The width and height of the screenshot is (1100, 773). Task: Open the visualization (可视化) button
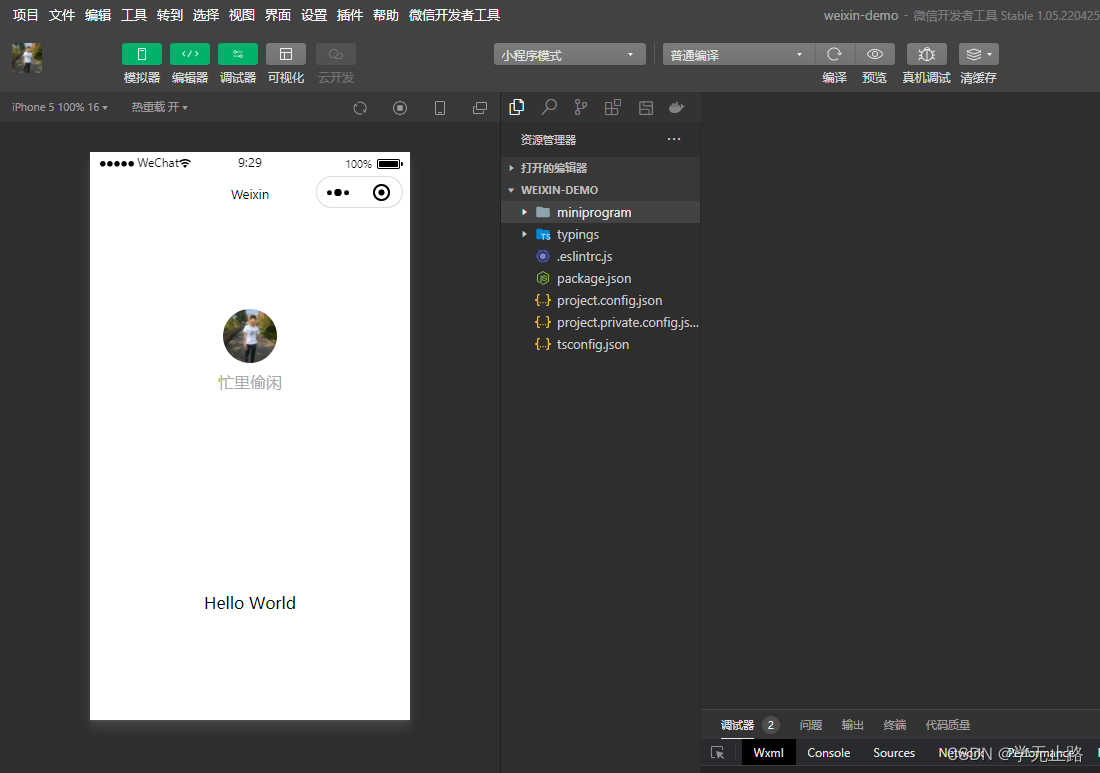click(x=286, y=54)
